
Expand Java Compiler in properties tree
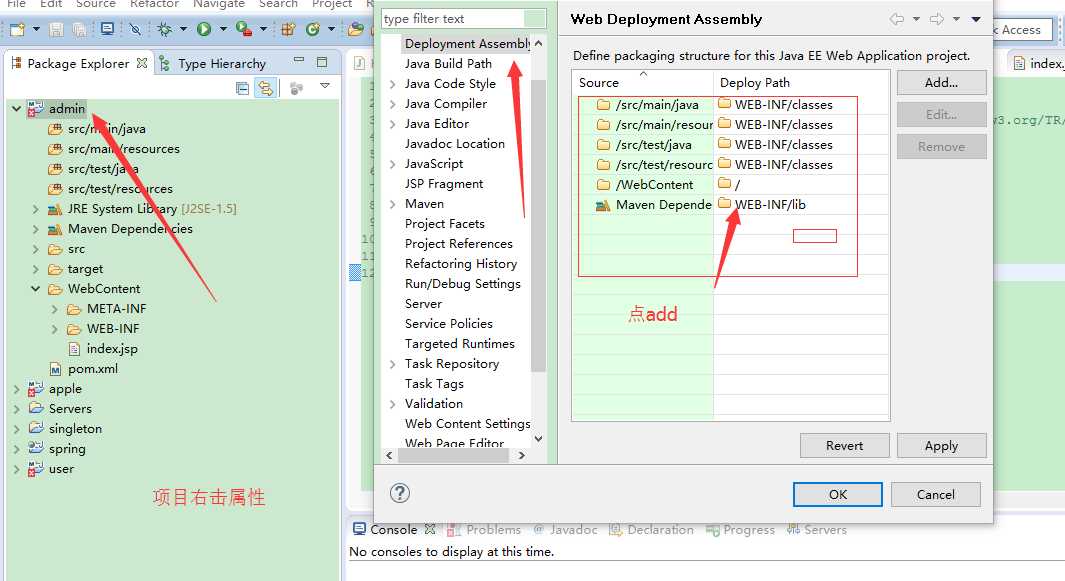point(393,104)
